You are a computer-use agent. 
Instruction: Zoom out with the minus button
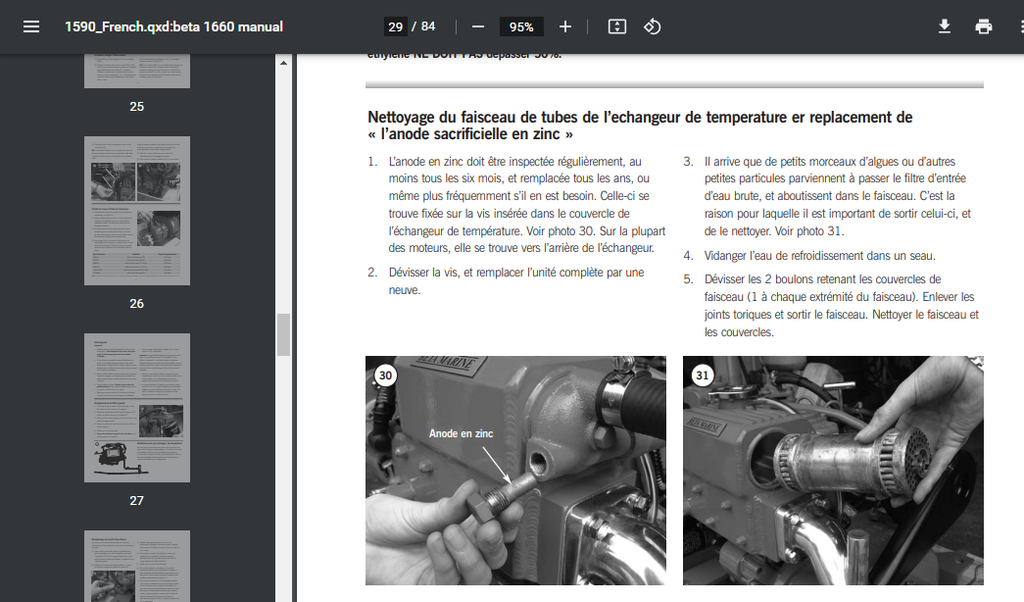(x=478, y=27)
